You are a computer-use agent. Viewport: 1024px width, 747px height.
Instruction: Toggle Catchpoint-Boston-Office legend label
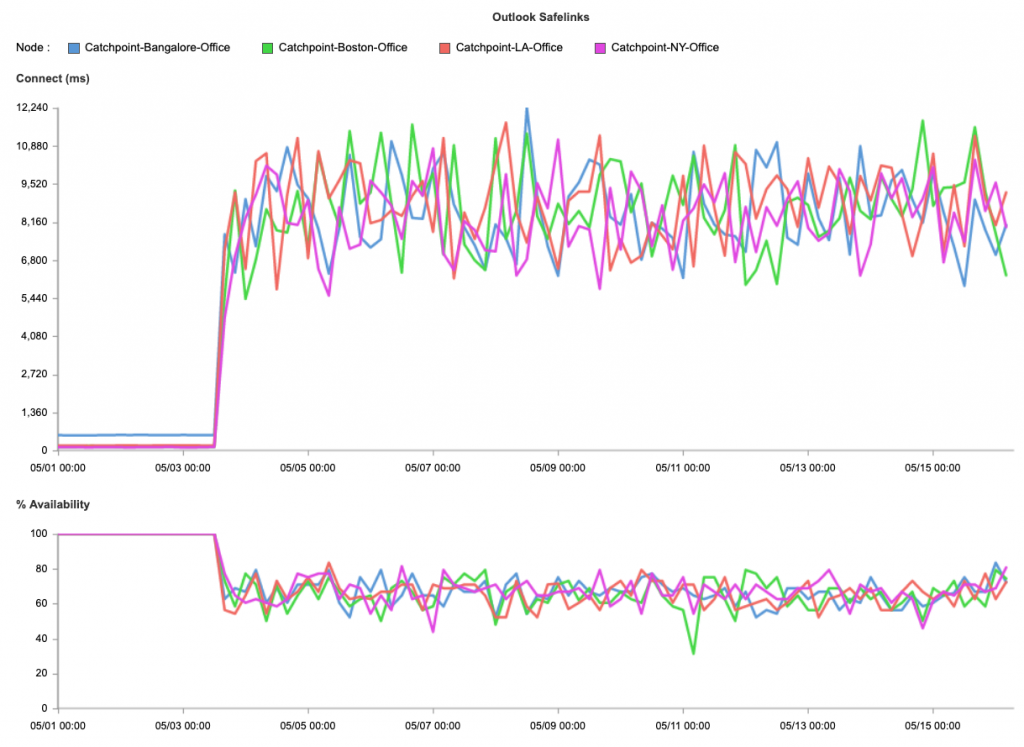tap(343, 48)
